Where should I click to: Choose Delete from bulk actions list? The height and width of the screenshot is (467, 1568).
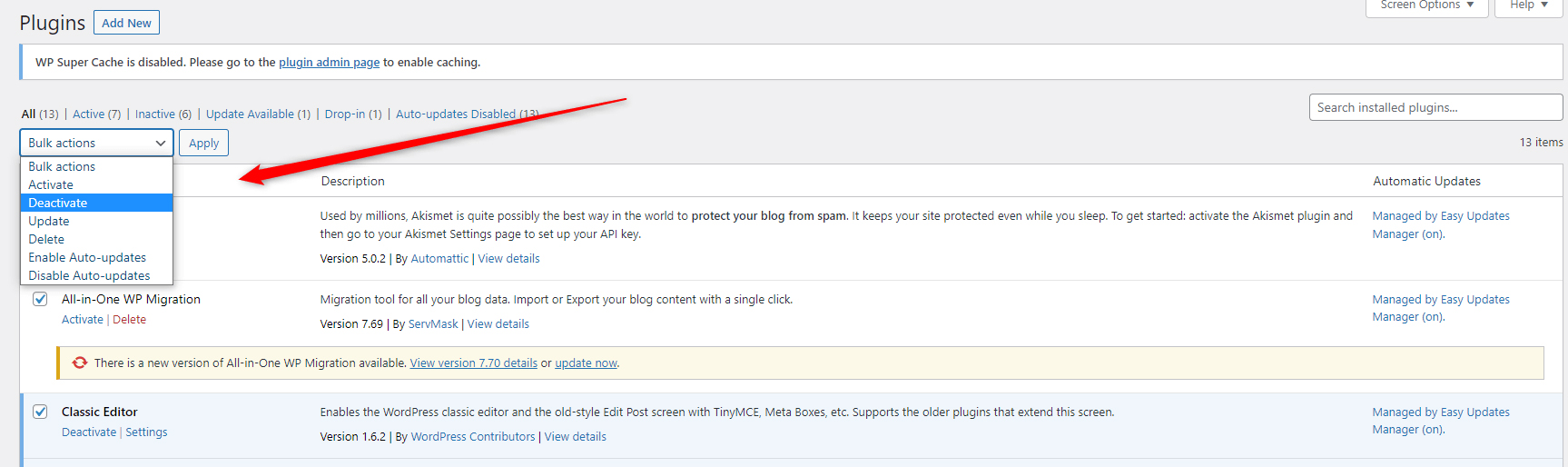[x=96, y=239]
